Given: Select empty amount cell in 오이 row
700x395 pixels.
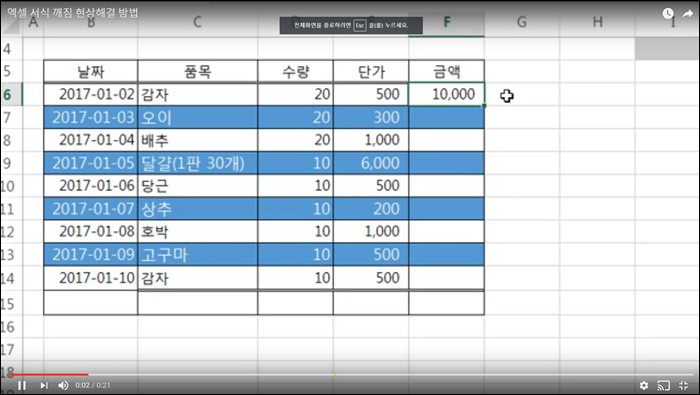Looking at the screenshot, I should [446, 117].
